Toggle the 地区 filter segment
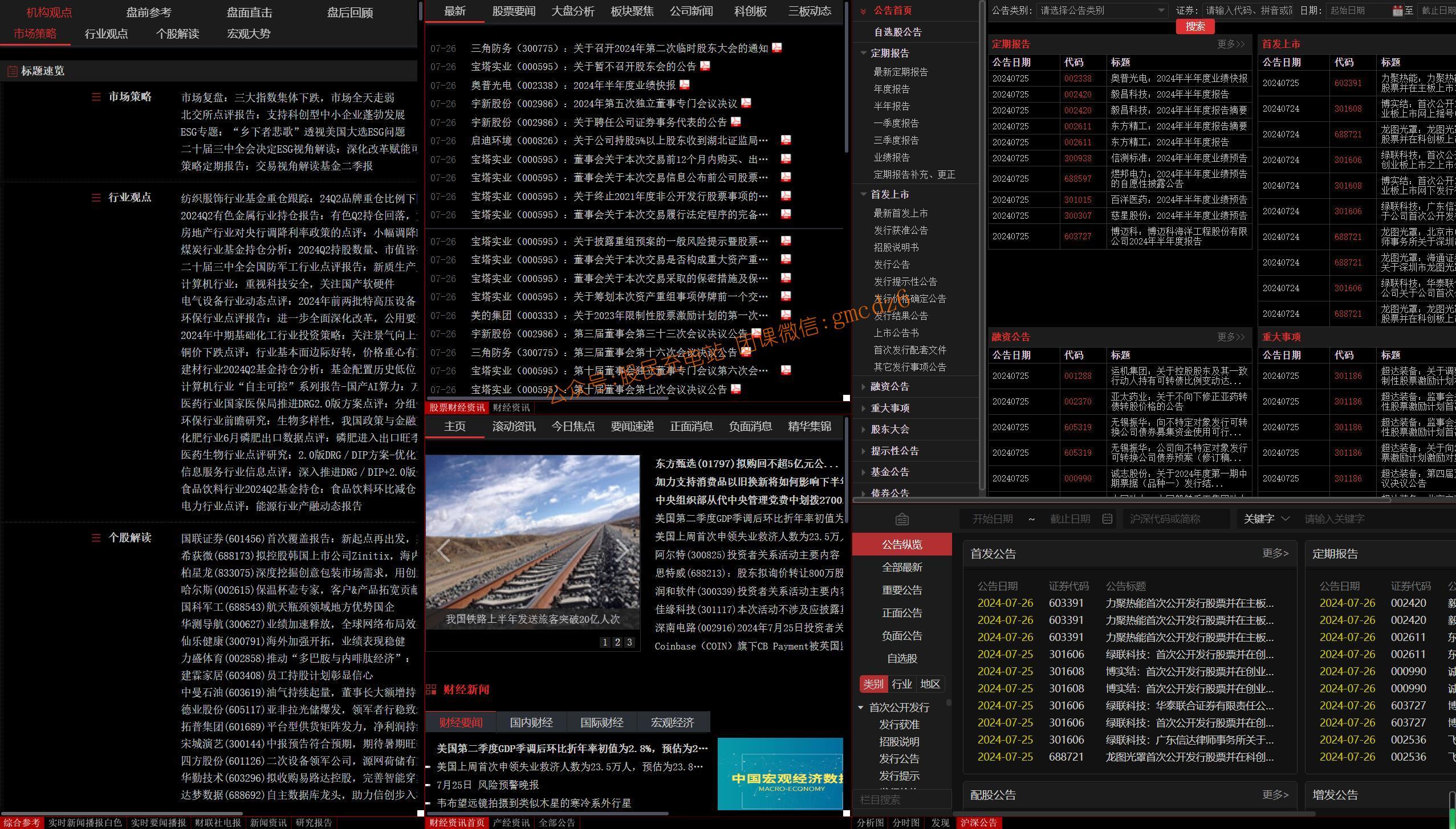The width and height of the screenshot is (1456, 829). point(930,684)
